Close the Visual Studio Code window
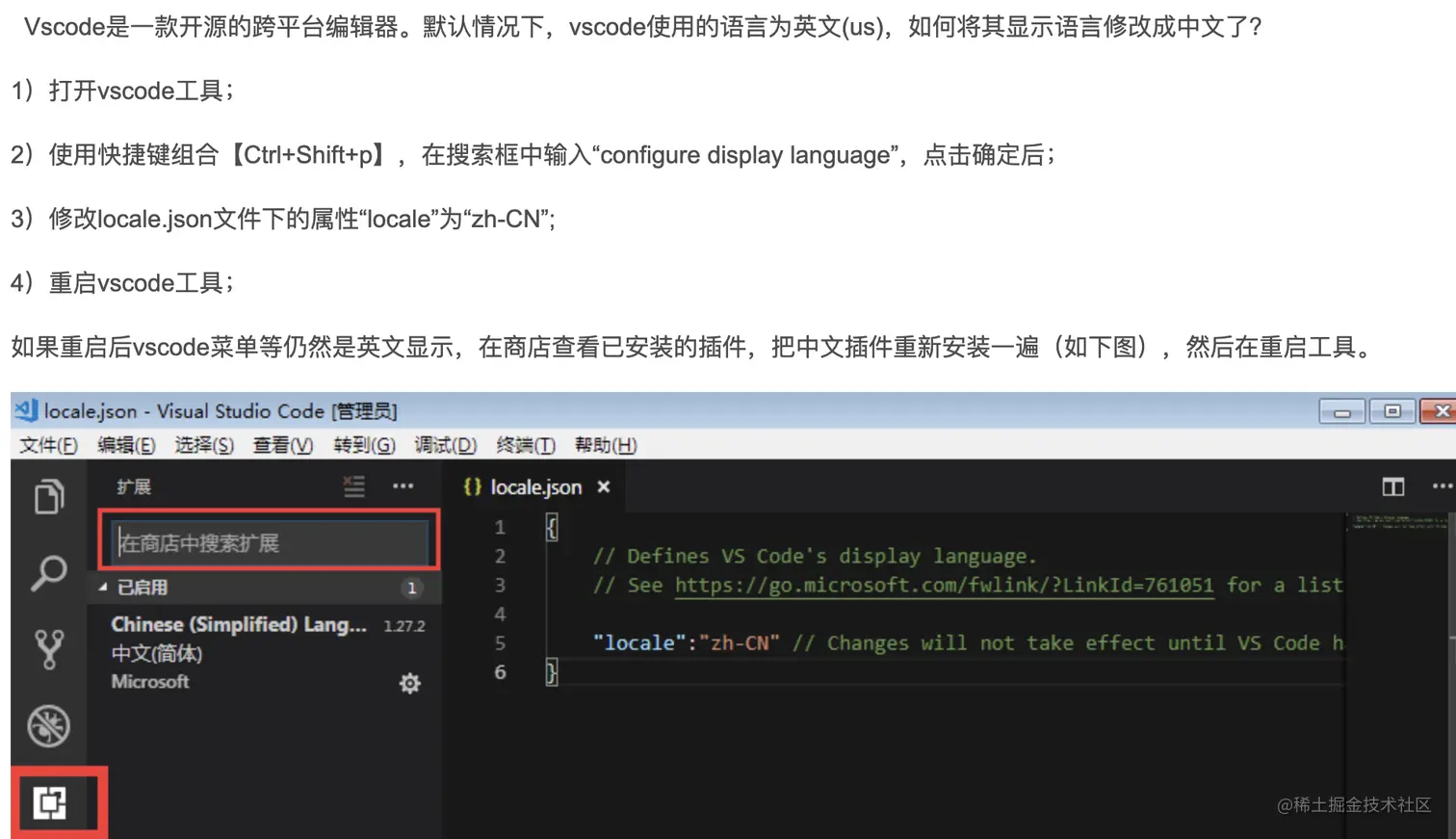1456x839 pixels. [1440, 411]
